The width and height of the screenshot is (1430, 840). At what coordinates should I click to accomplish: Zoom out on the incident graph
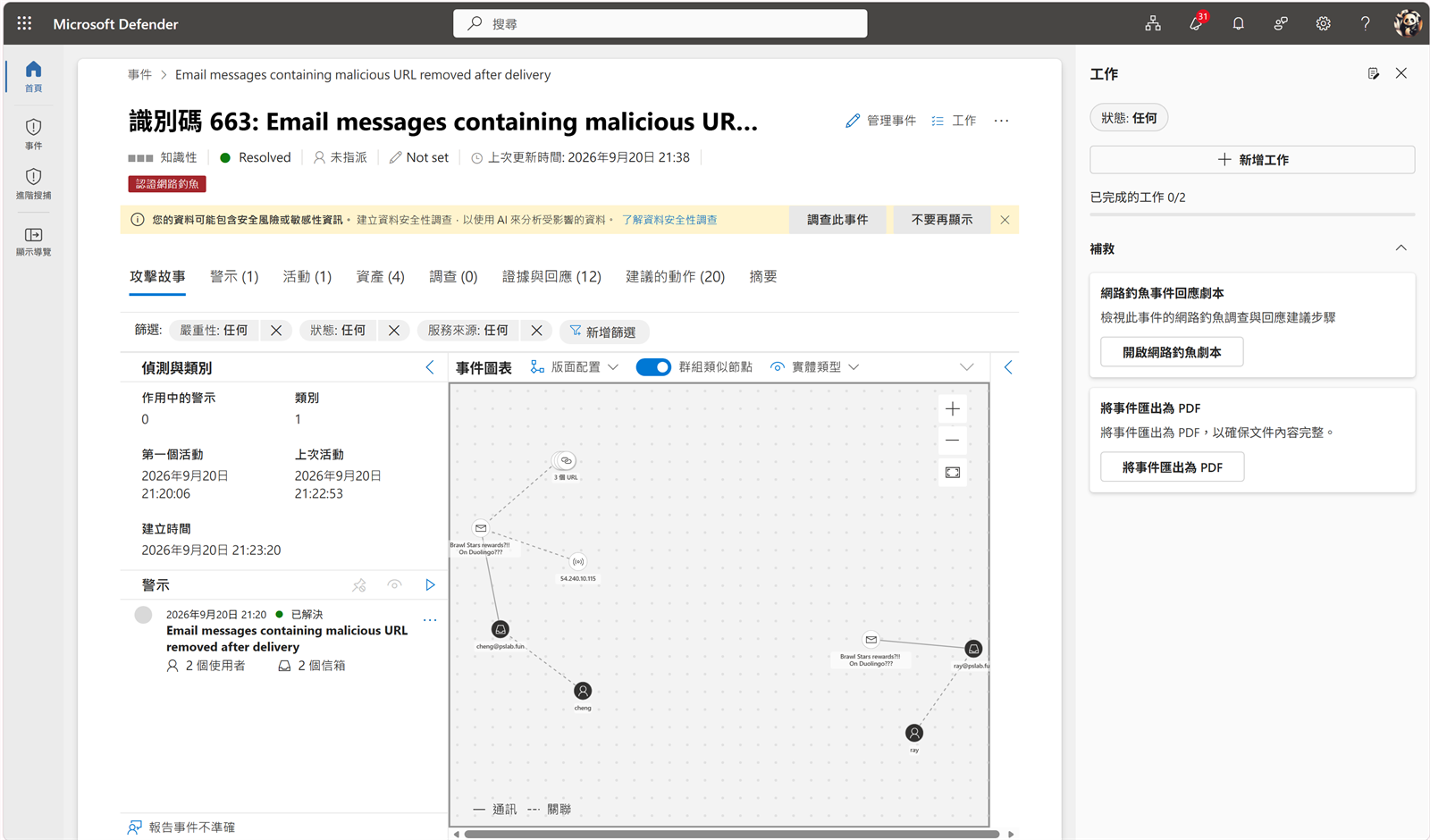953,441
